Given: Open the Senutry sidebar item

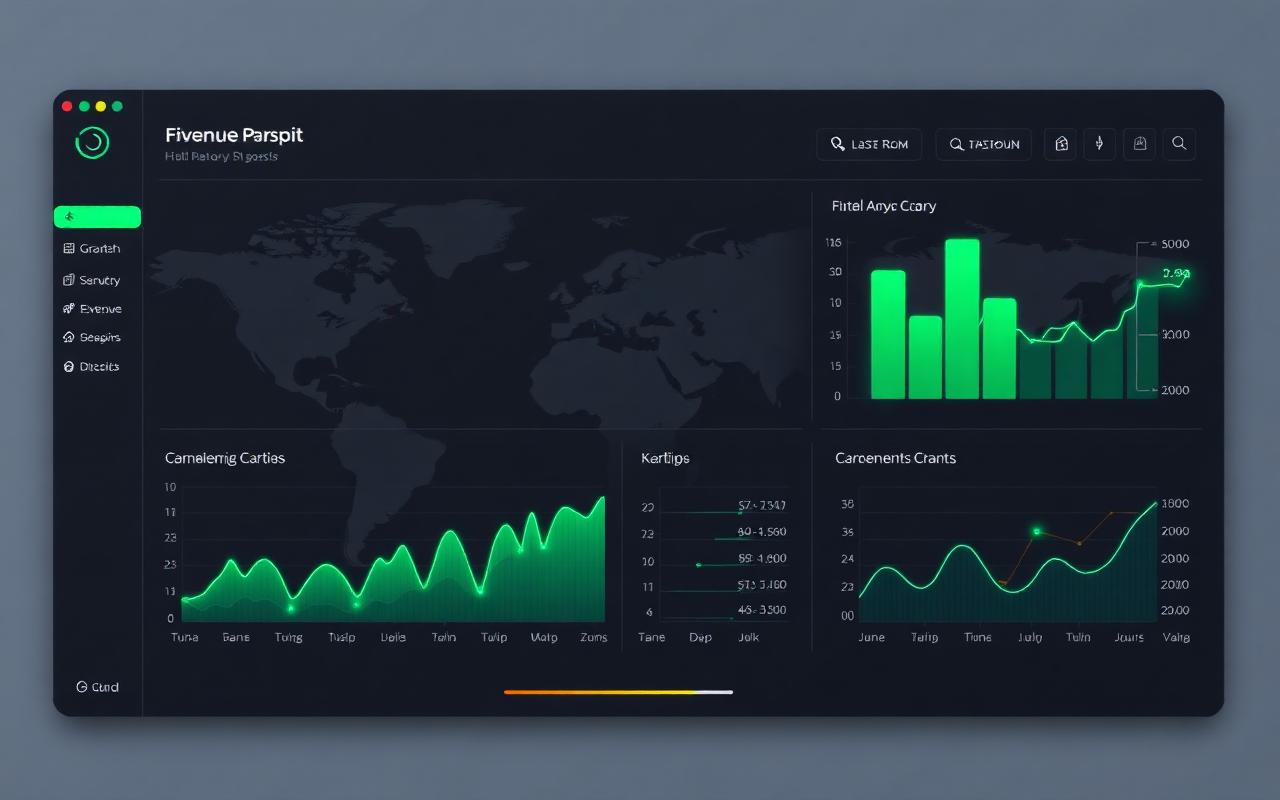Looking at the screenshot, I should click(x=91, y=280).
